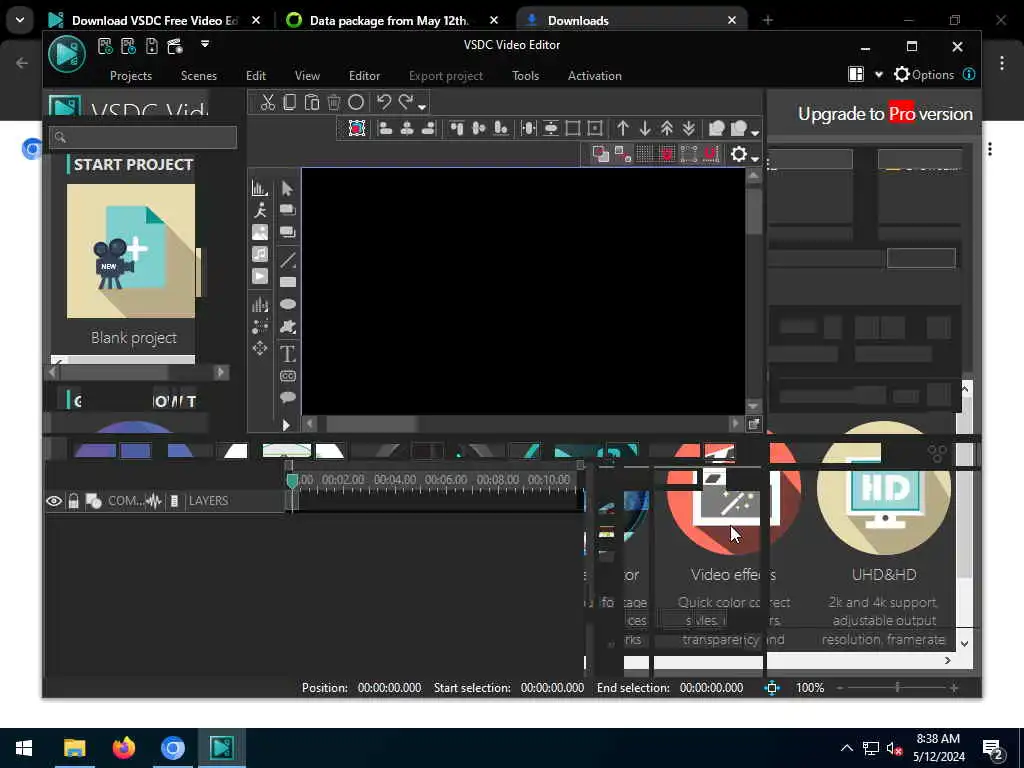Toggle the dotted grid display icon
The width and height of the screenshot is (1024, 768).
point(645,154)
